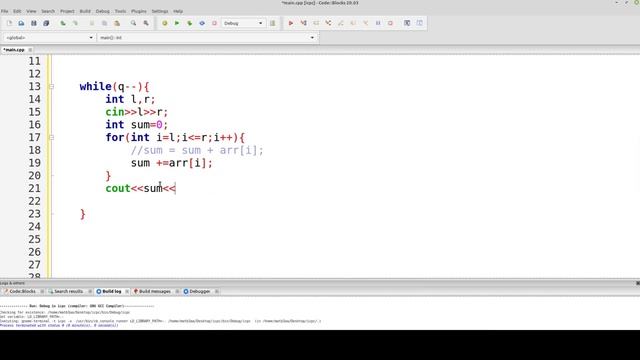Open the Plugins menu

[x=138, y=11]
